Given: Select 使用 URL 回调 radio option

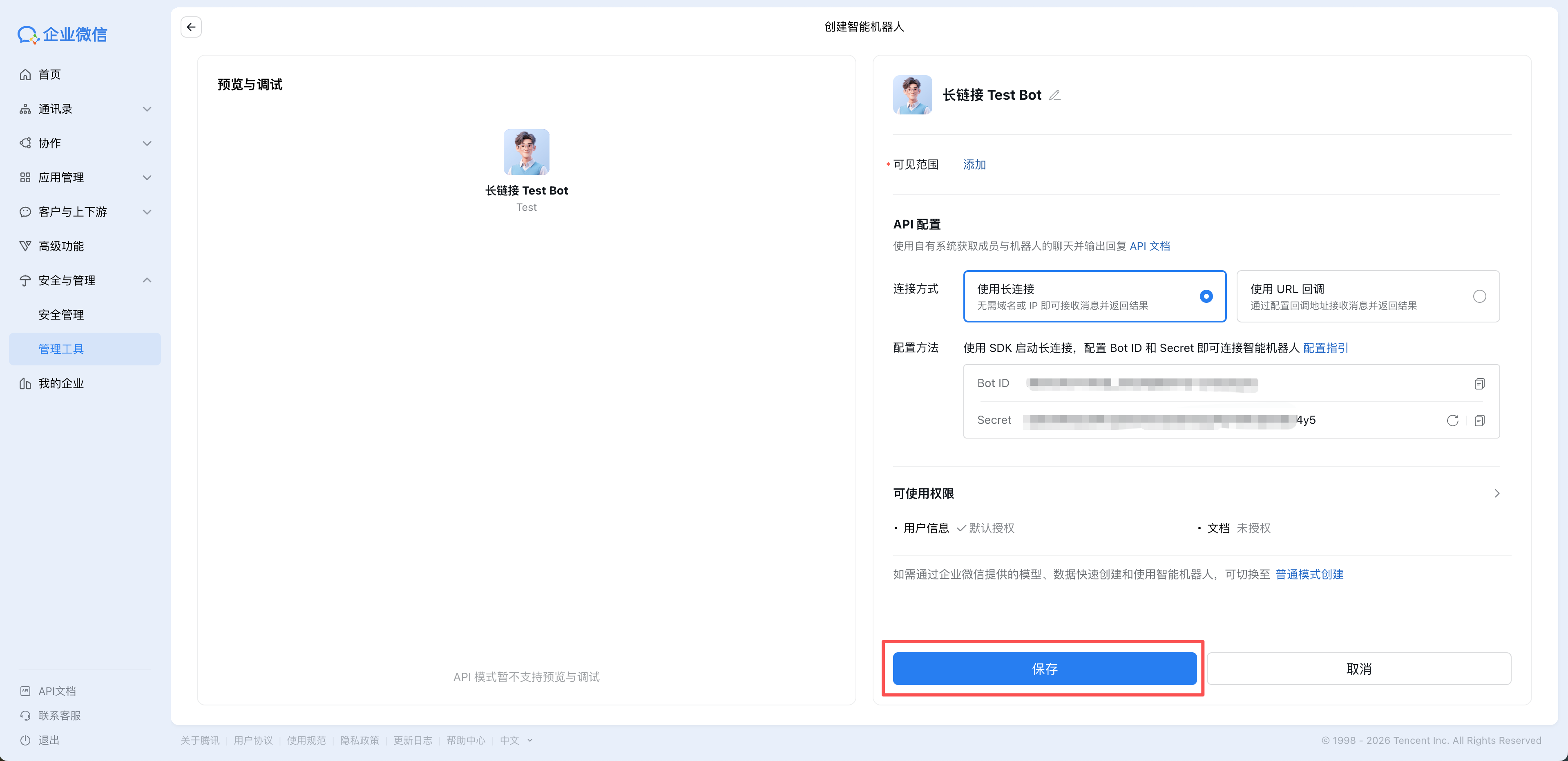Looking at the screenshot, I should (1479, 296).
